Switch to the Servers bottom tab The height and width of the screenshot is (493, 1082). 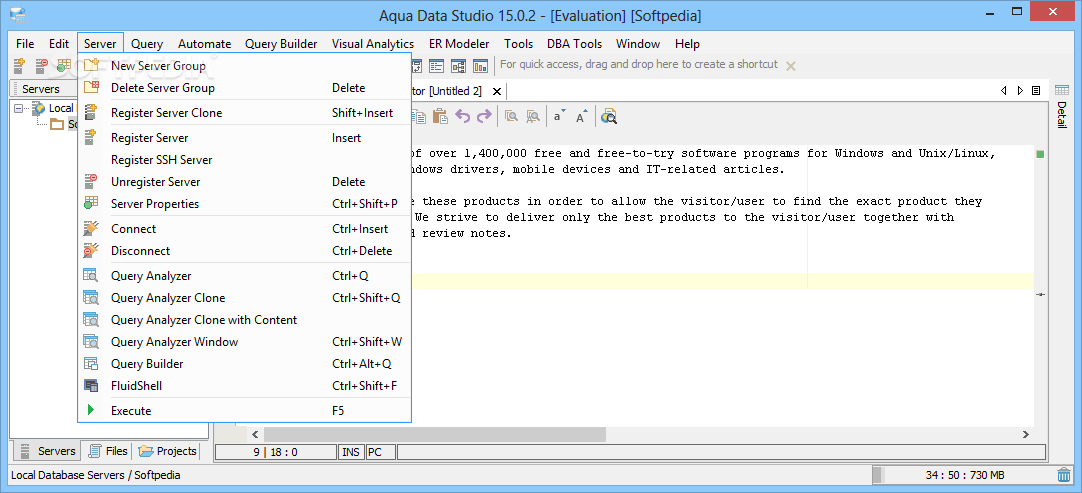tap(47, 451)
